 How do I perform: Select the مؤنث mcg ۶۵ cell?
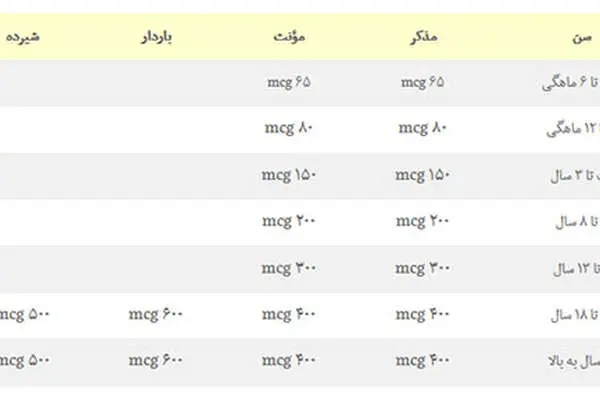click(289, 82)
